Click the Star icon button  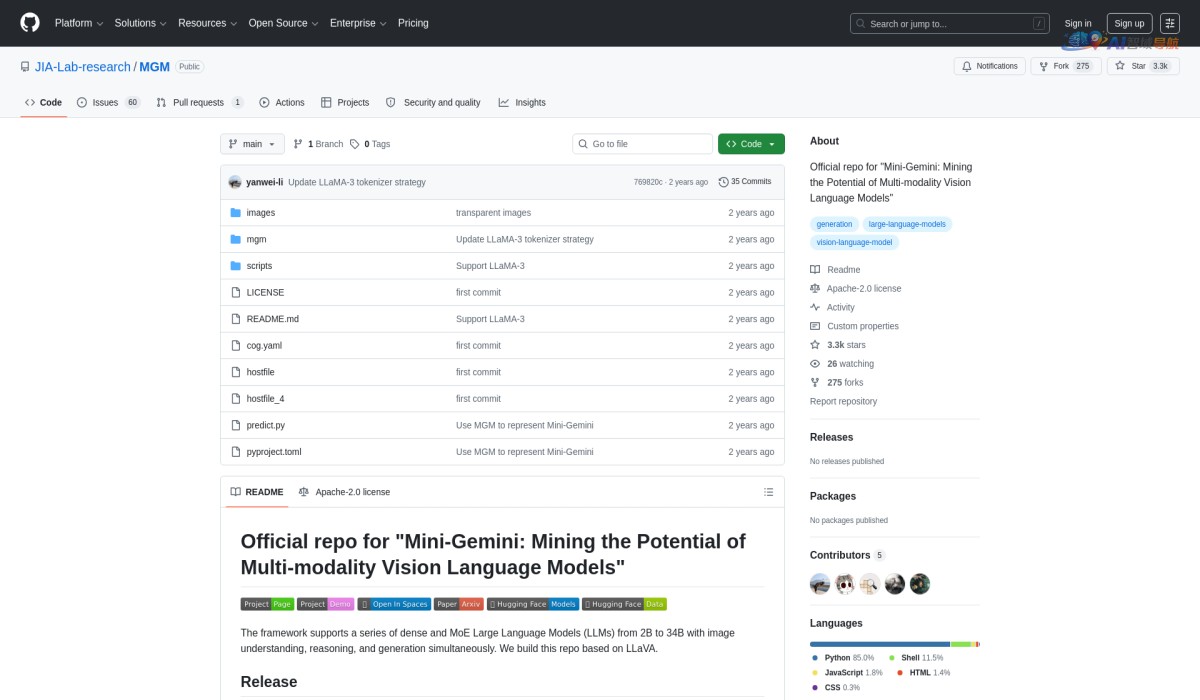(x=1122, y=66)
